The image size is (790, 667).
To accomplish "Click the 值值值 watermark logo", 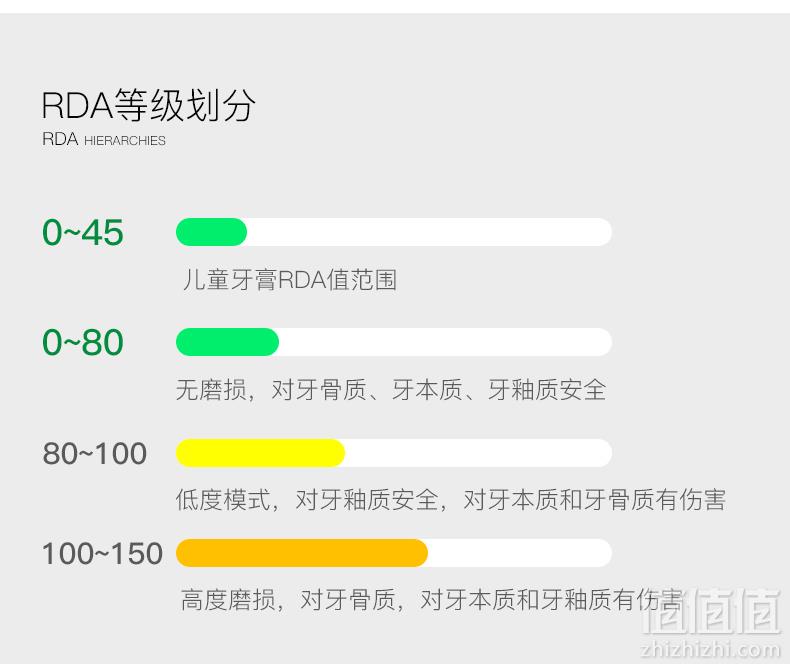I will click(711, 612).
